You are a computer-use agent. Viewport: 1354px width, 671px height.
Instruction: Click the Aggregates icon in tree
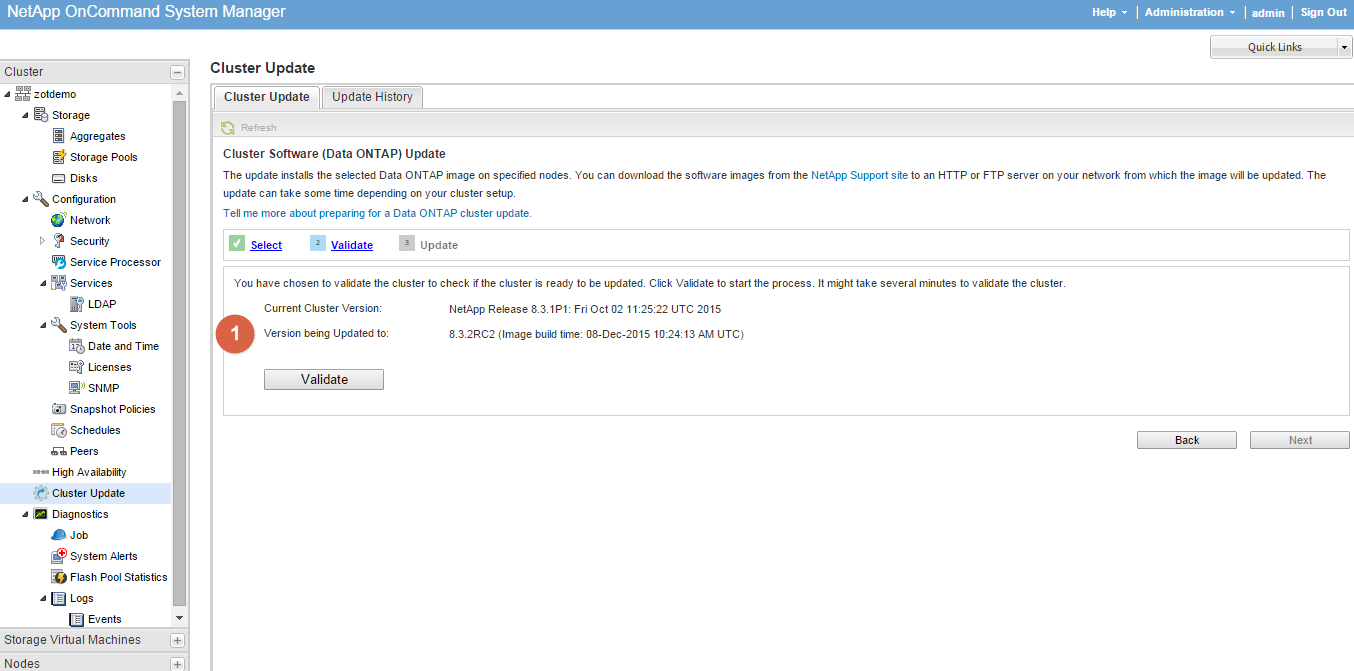[x=59, y=136]
